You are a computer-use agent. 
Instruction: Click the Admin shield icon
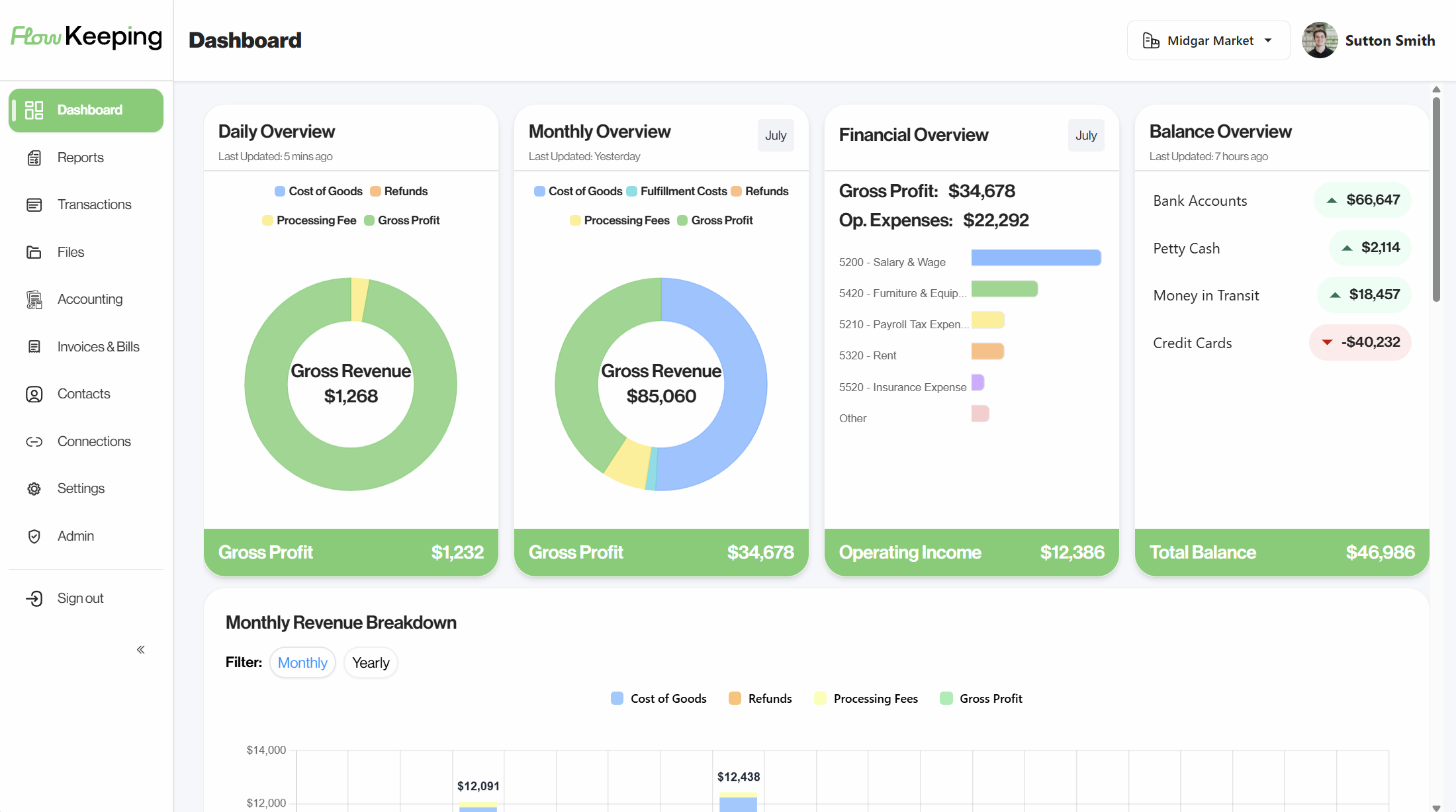(34, 536)
